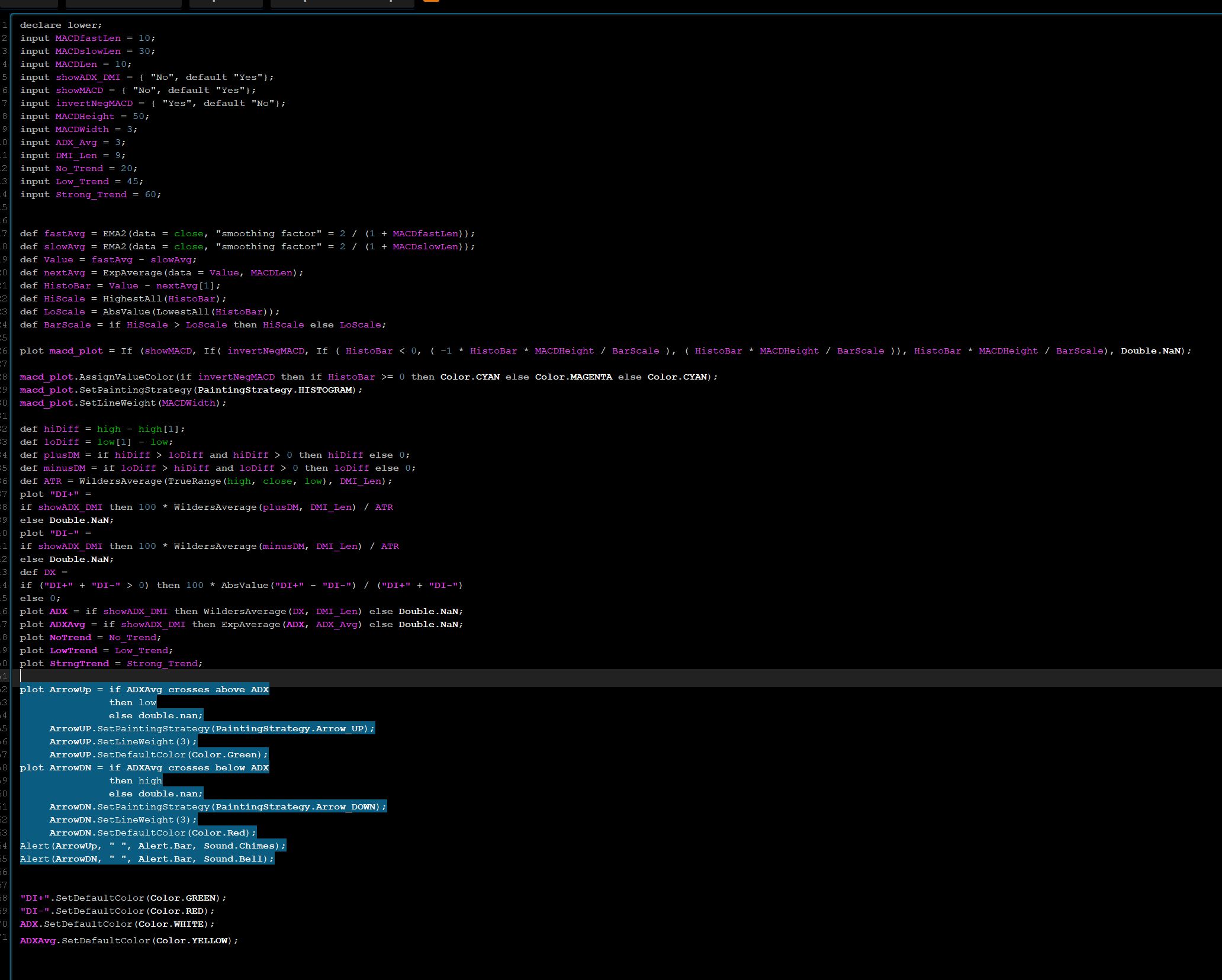Image resolution: width=1222 pixels, height=980 pixels.
Task: Click the "def DX =" line
Action: pos(44,572)
